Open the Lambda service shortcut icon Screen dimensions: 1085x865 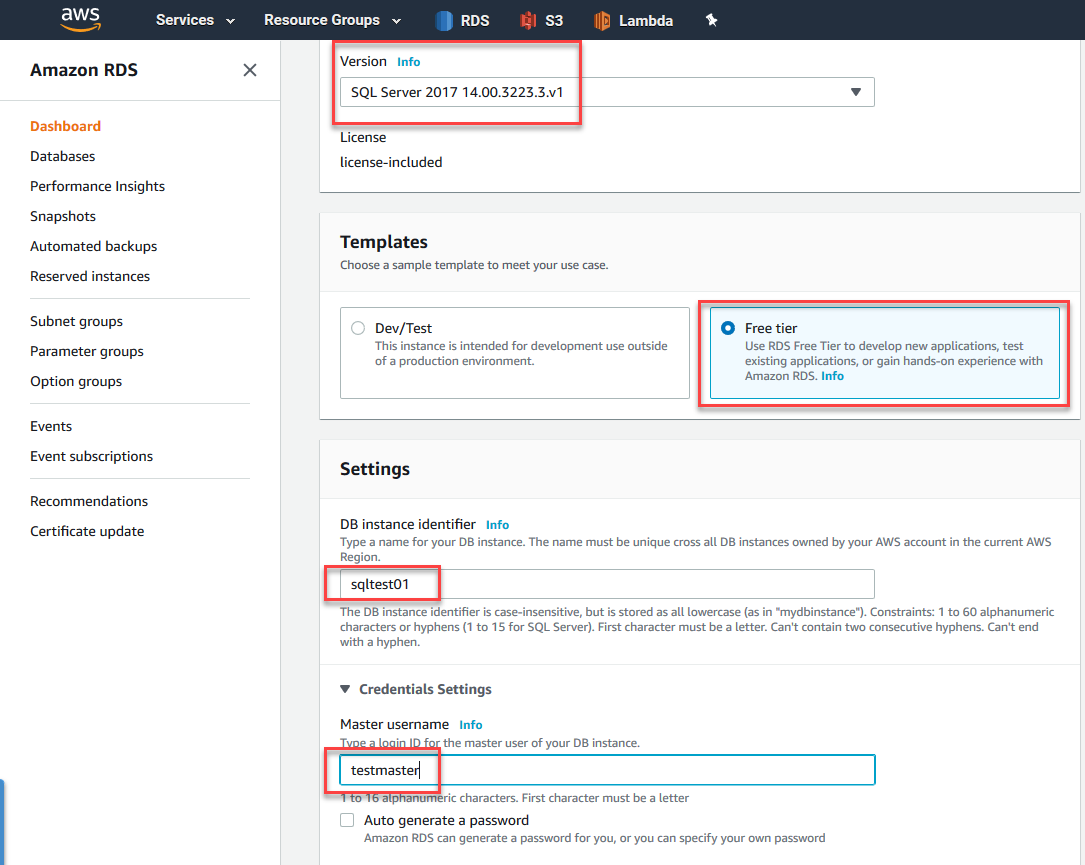click(602, 20)
